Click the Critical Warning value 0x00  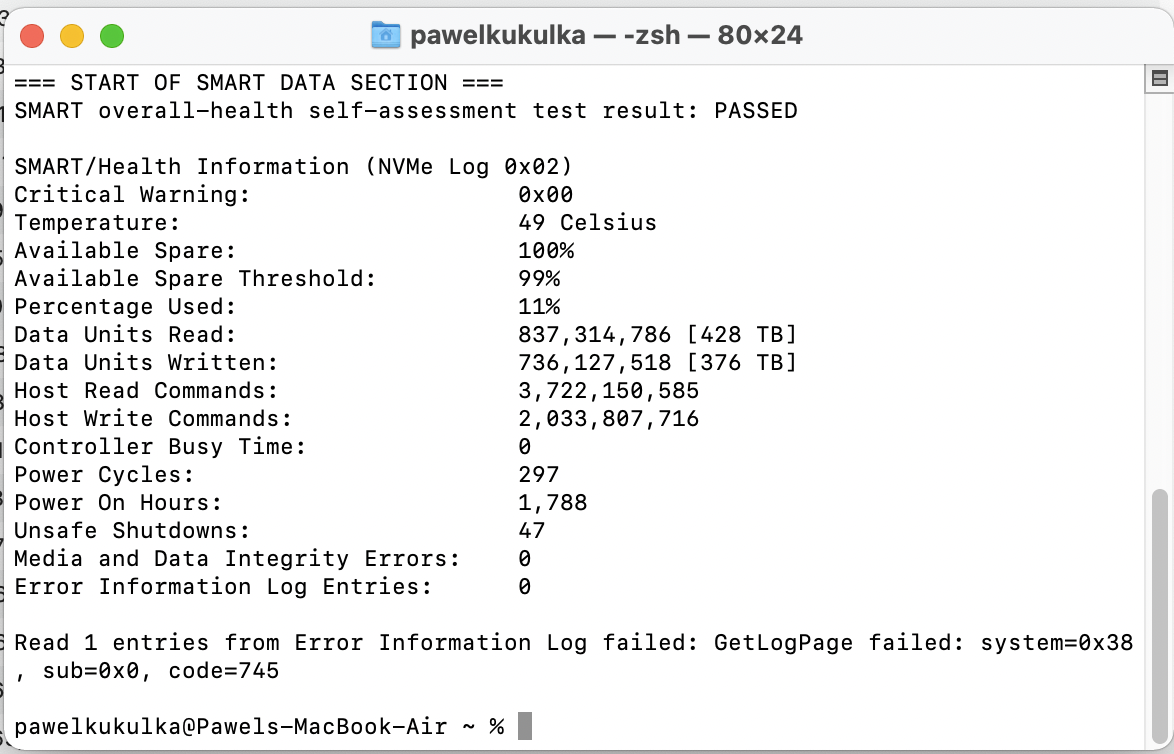click(x=545, y=195)
